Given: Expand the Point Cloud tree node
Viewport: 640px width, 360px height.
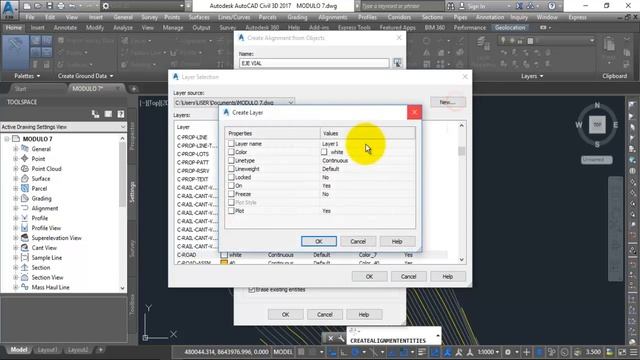Looking at the screenshot, I should pos(16,169).
